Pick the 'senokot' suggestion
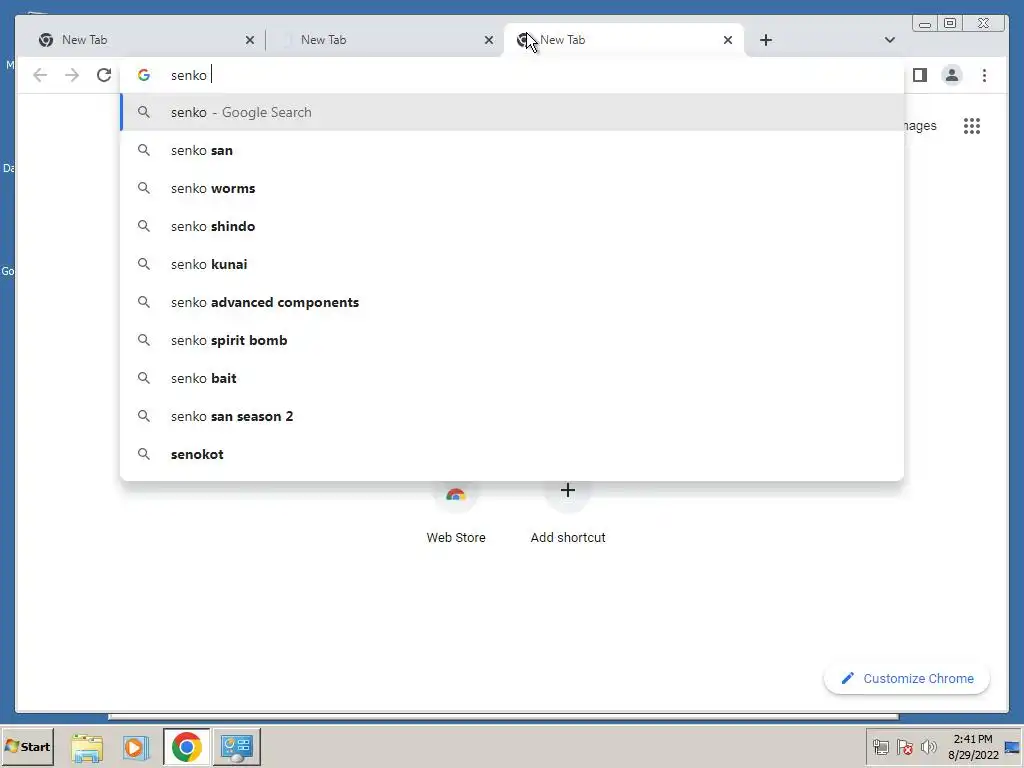This screenshot has height=768, width=1024. tap(513, 453)
